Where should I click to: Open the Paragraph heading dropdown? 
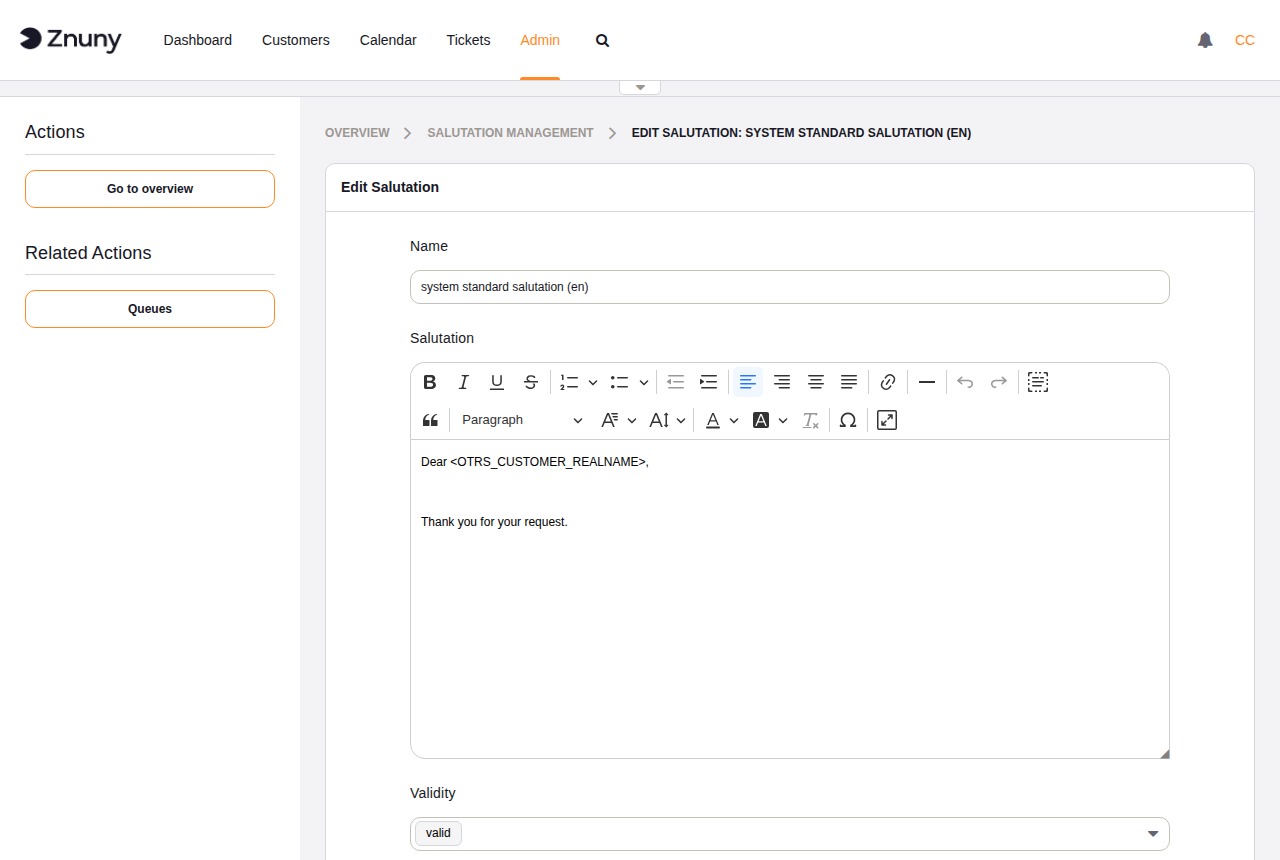coord(522,420)
